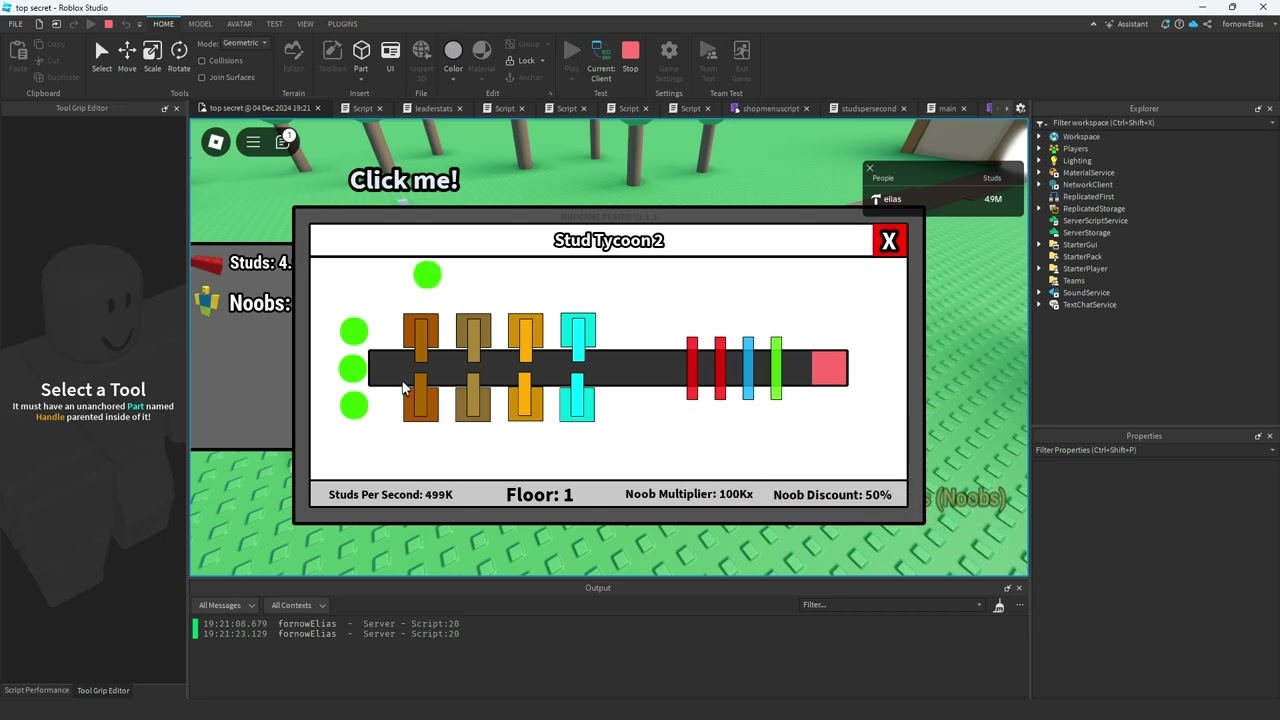Screen dimensions: 1280x720
Task: Close the Tool Grip Editor panel
Action: [x=177, y=108]
